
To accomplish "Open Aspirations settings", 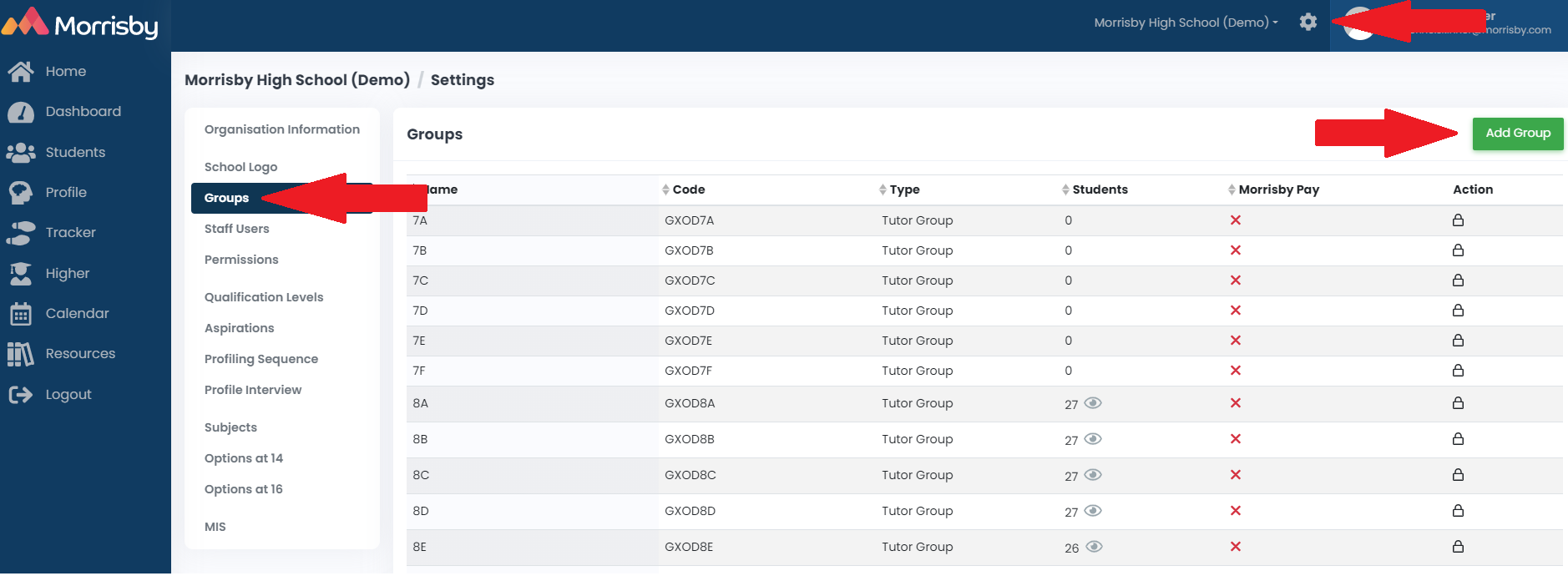I will pos(240,328).
